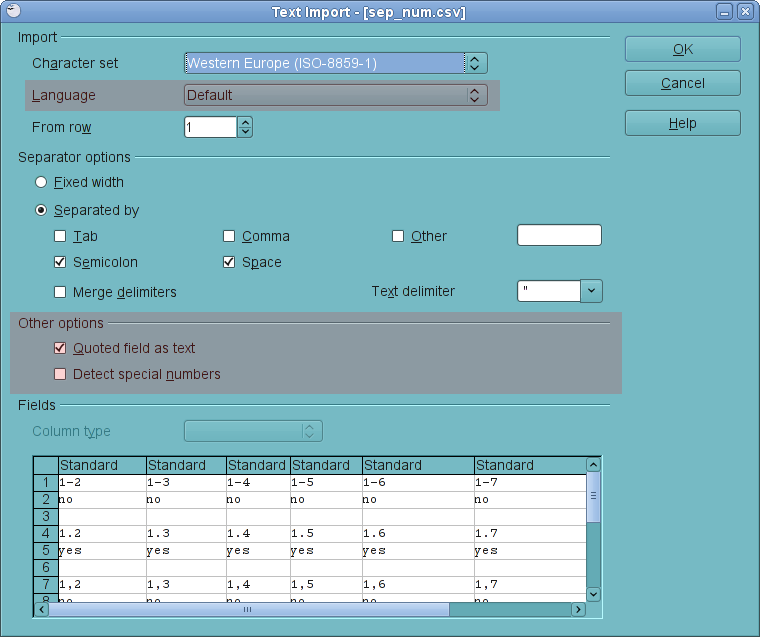The height and width of the screenshot is (637, 760).
Task: Enable the Tab separator checkbox
Action: [x=60, y=237]
